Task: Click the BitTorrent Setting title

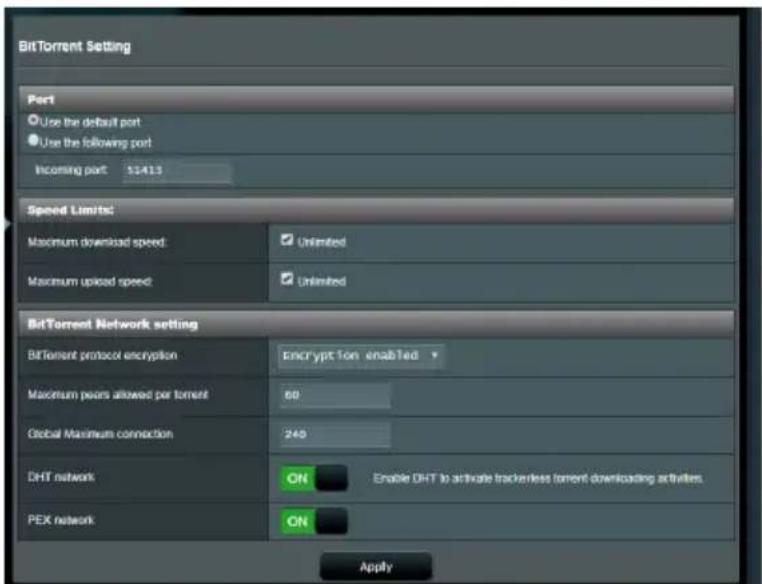Action: (74, 47)
